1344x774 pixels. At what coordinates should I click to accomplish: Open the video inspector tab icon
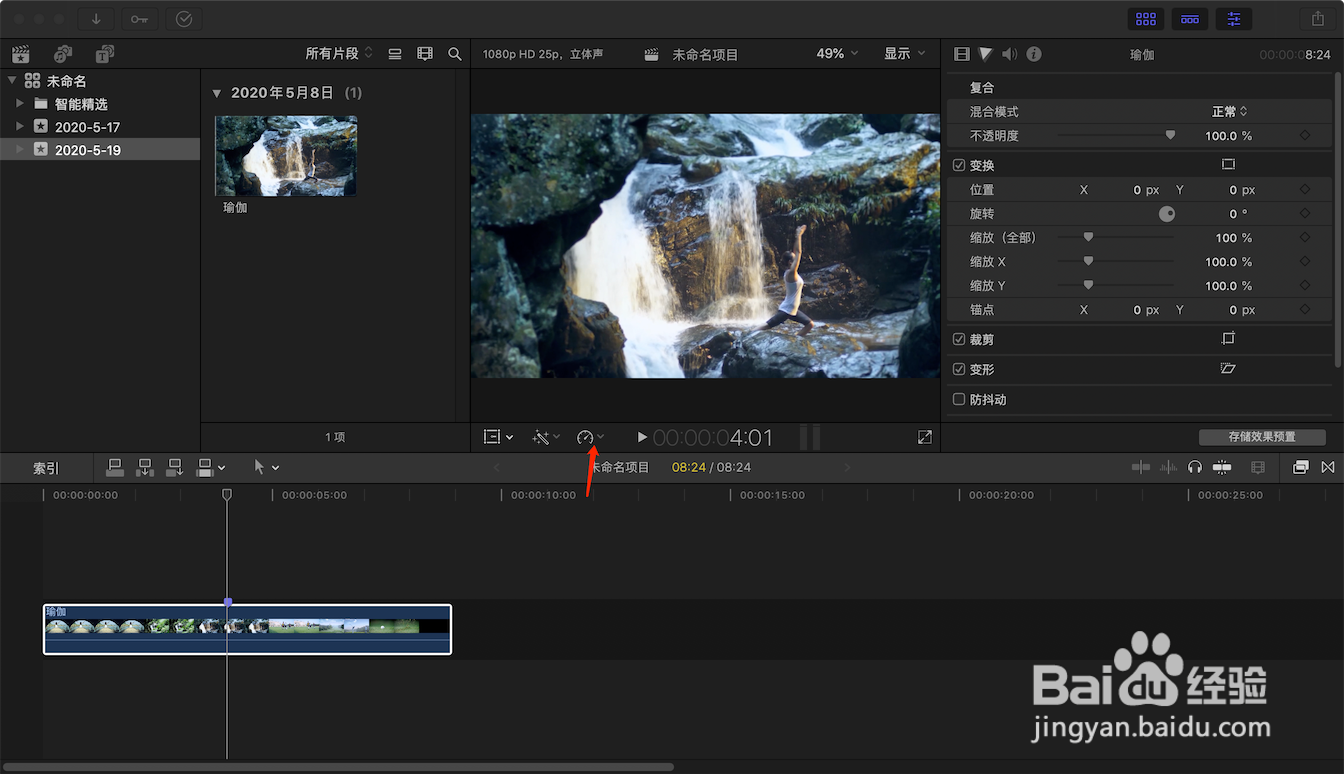point(962,54)
